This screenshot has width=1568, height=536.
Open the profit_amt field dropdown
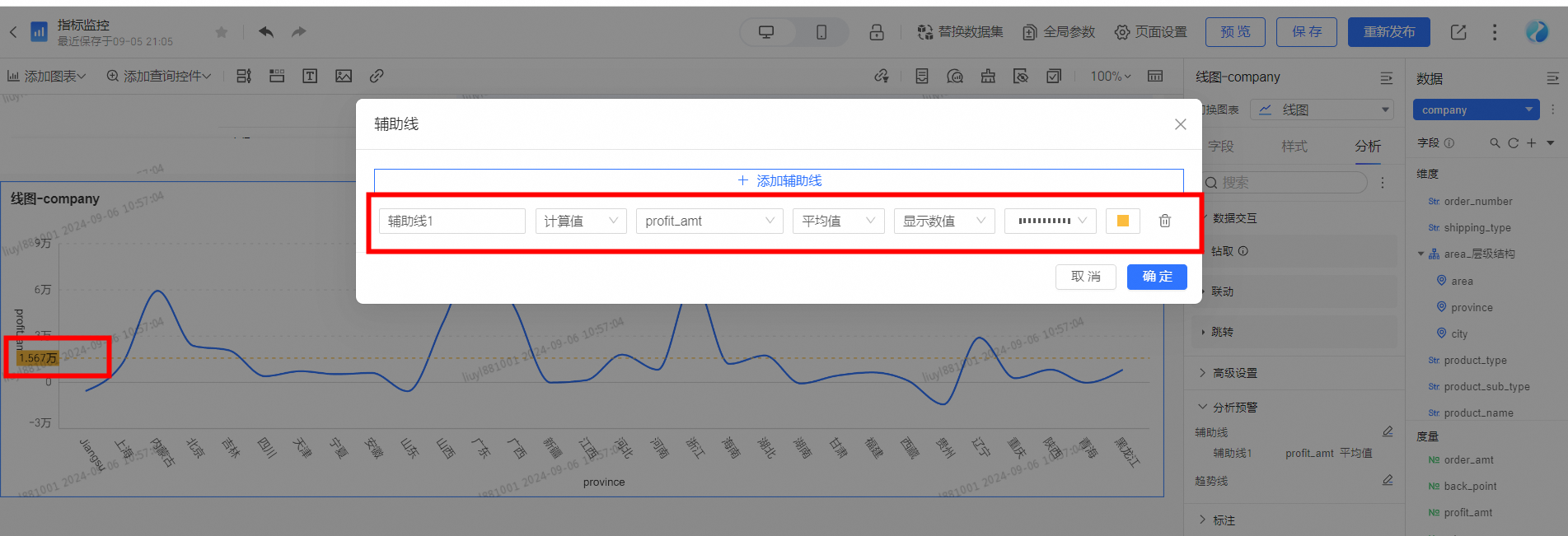click(709, 221)
